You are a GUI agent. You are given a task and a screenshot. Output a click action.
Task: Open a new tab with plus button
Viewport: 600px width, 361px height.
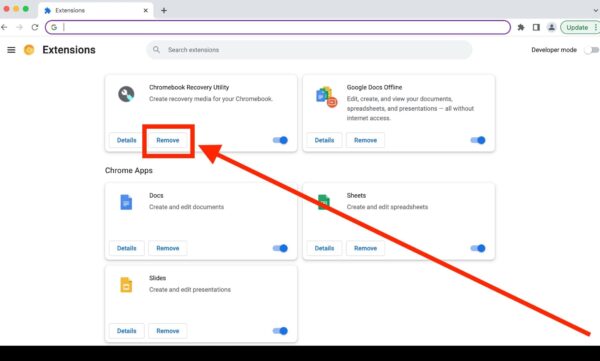click(x=164, y=10)
